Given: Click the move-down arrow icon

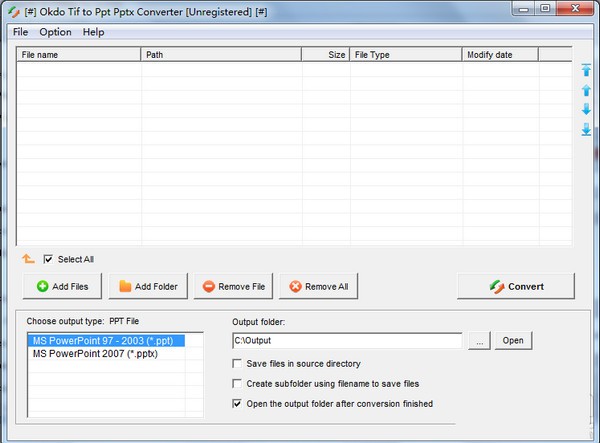Looking at the screenshot, I should tap(586, 109).
